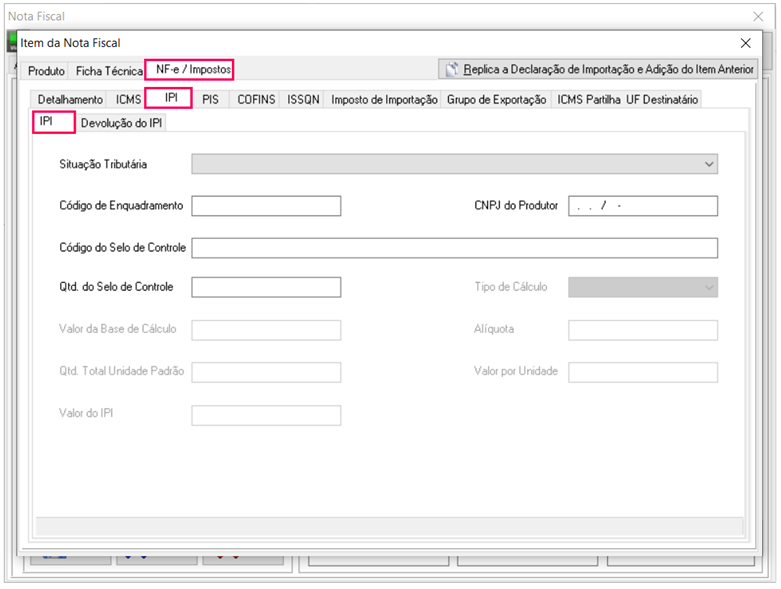Select the NF-e / Impostos tab
Viewport: 781px width, 589px height.
[193, 70]
